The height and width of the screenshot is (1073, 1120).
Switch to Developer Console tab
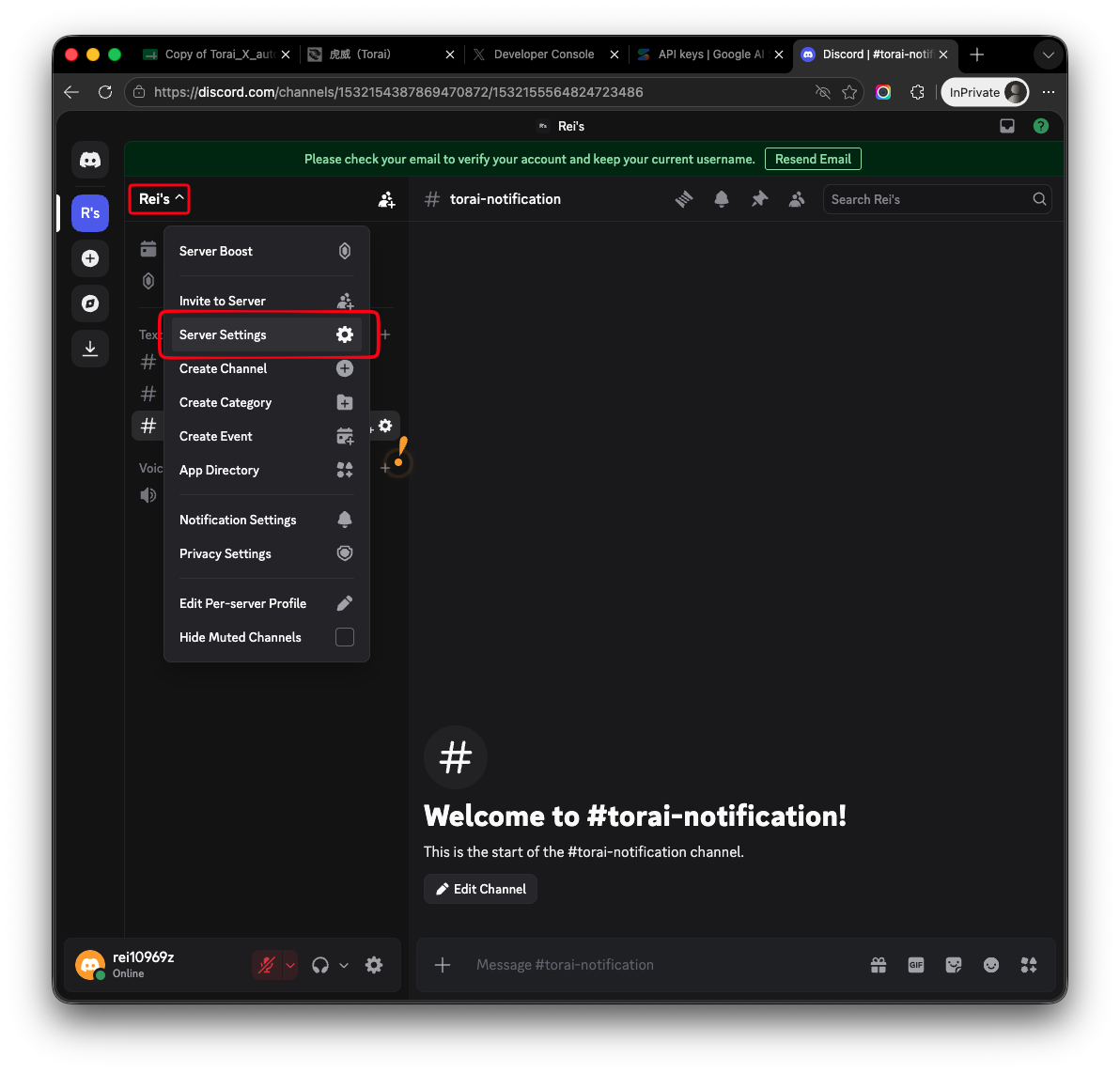pos(543,54)
